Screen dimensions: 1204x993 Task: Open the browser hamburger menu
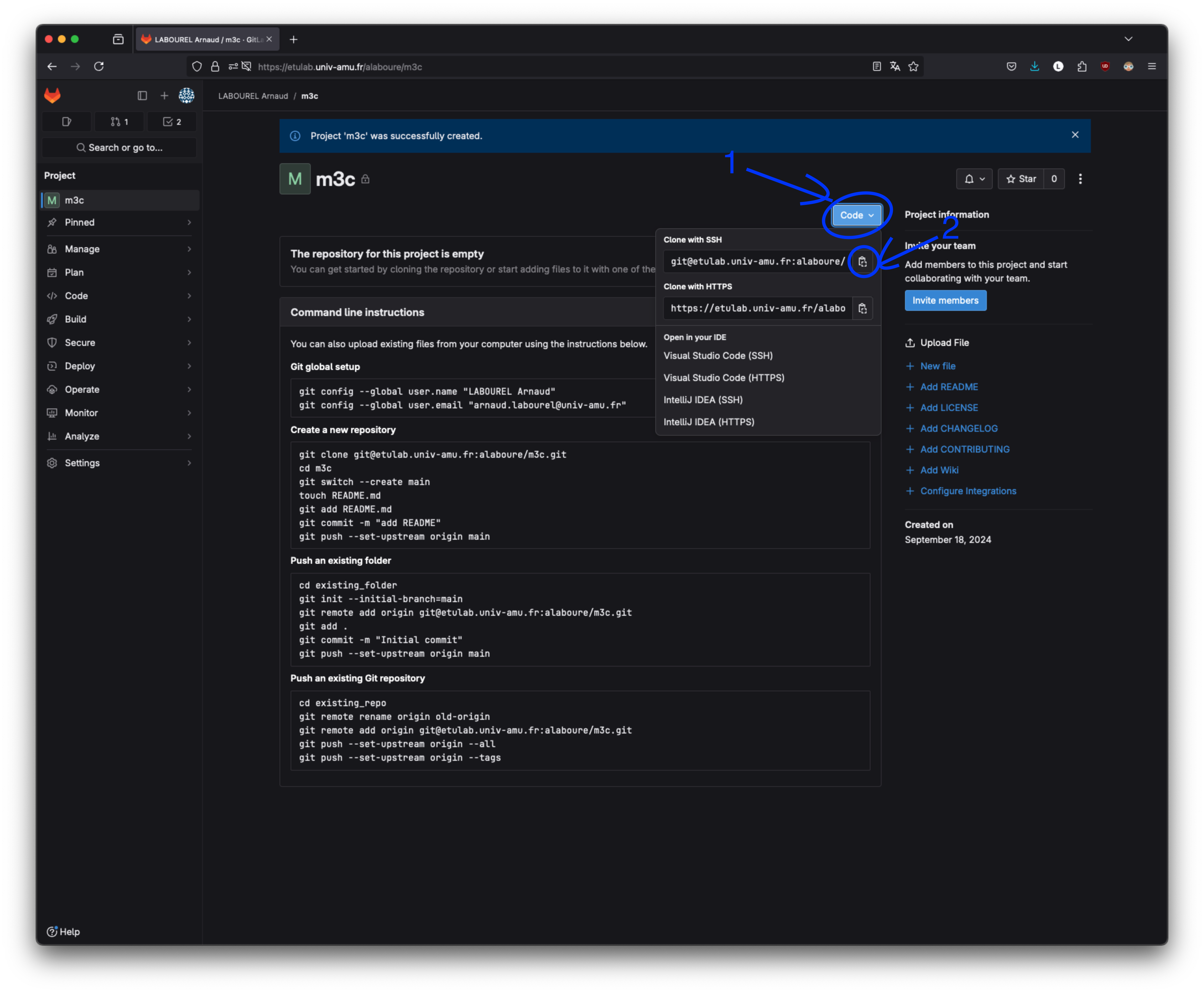(1152, 66)
